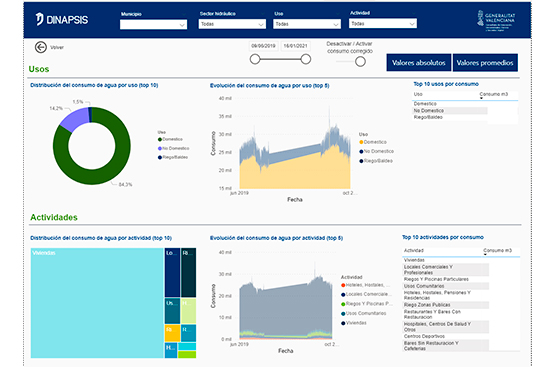Screen dimensions: 555x367
Task: Click the dark blue Lo... treemap tile
Action: [x=172, y=273]
